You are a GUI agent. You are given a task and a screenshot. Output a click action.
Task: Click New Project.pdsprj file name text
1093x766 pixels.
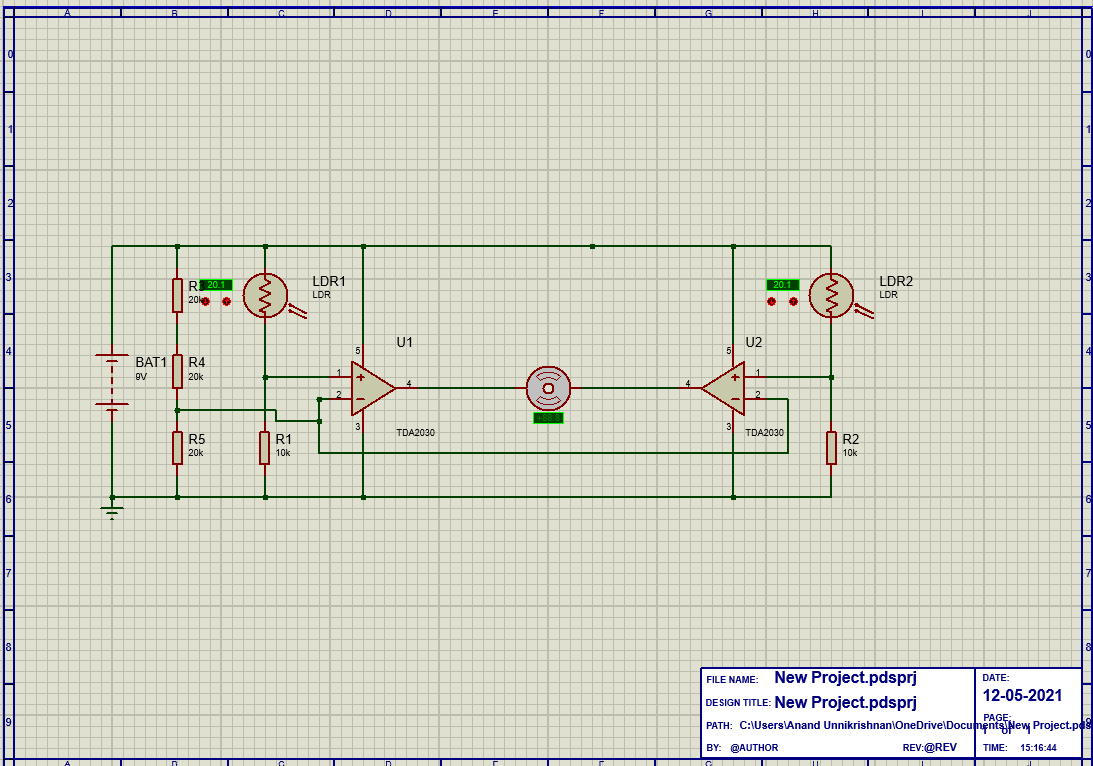tap(847, 677)
